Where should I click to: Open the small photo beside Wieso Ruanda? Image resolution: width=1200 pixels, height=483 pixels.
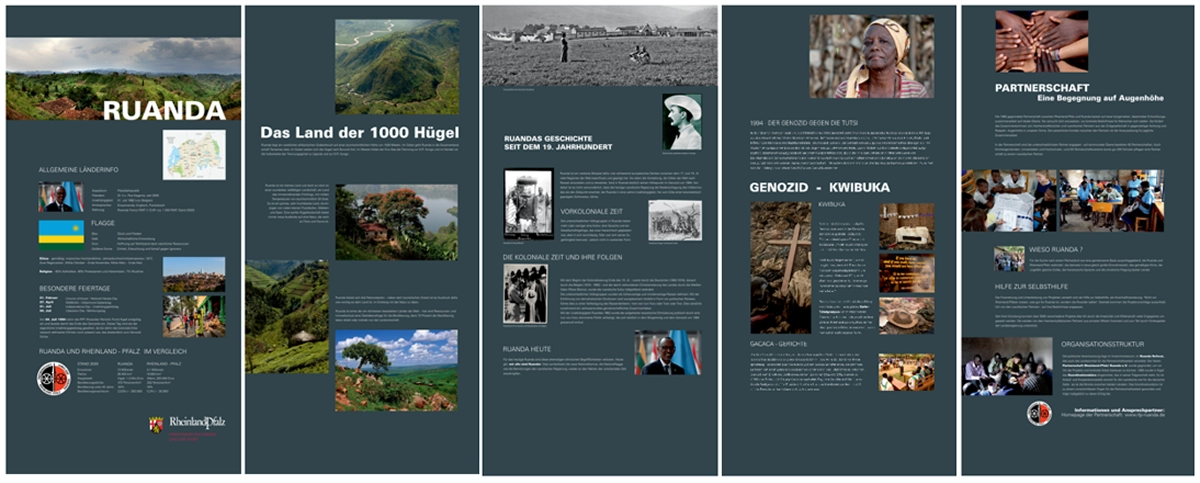(x=1008, y=259)
